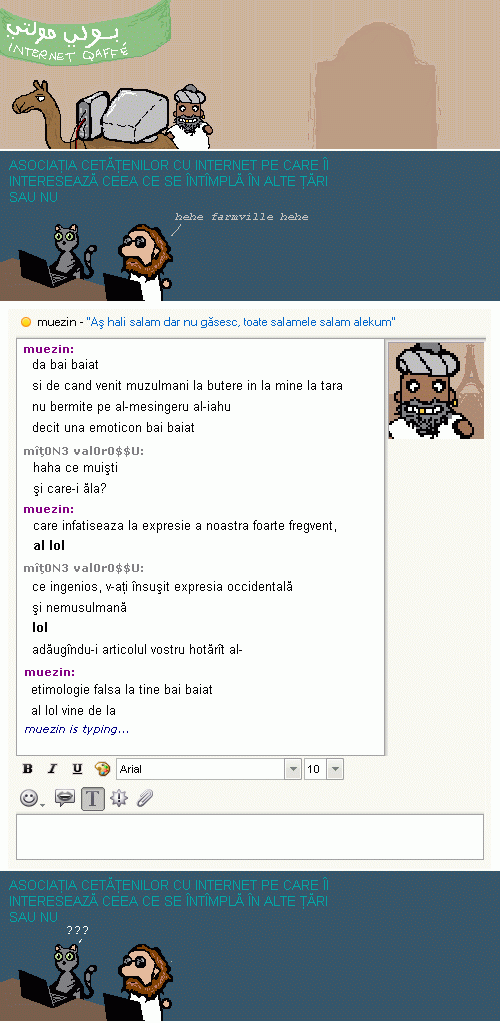Open the smiley emoticon picker
The width and height of the screenshot is (500, 1023).
pos(29,798)
